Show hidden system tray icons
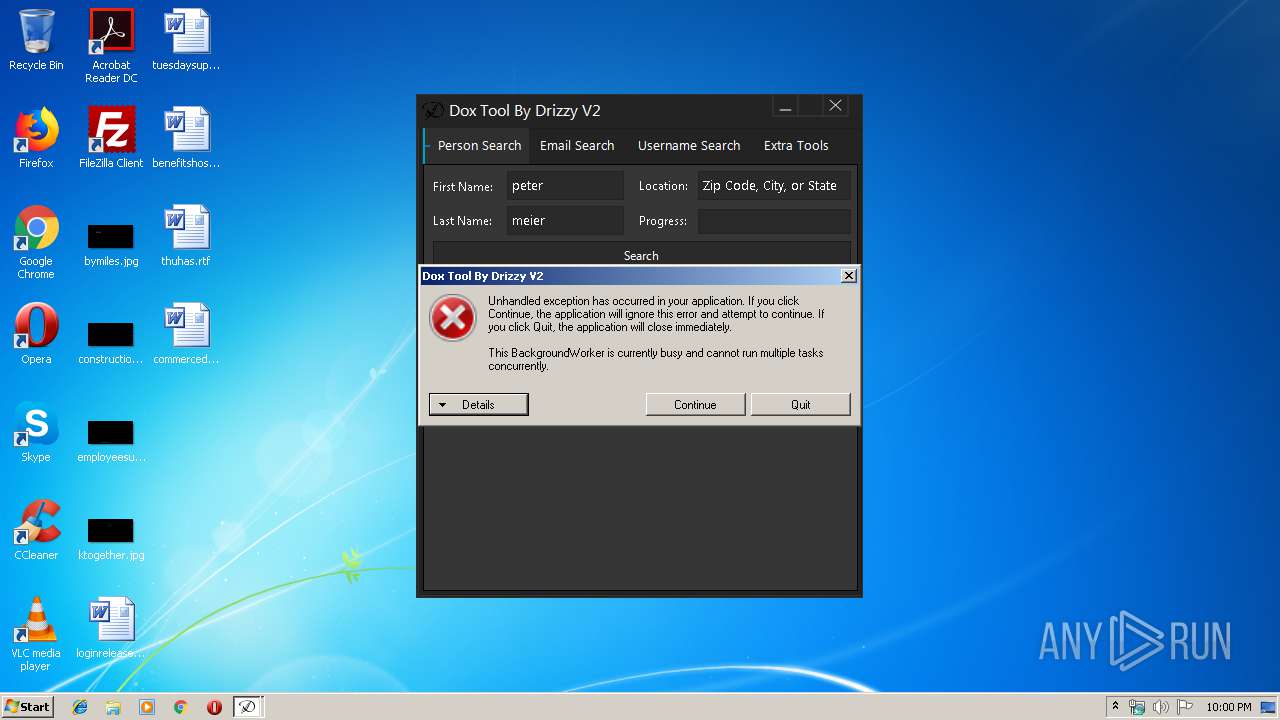Viewport: 1280px width, 720px height. coord(1115,707)
